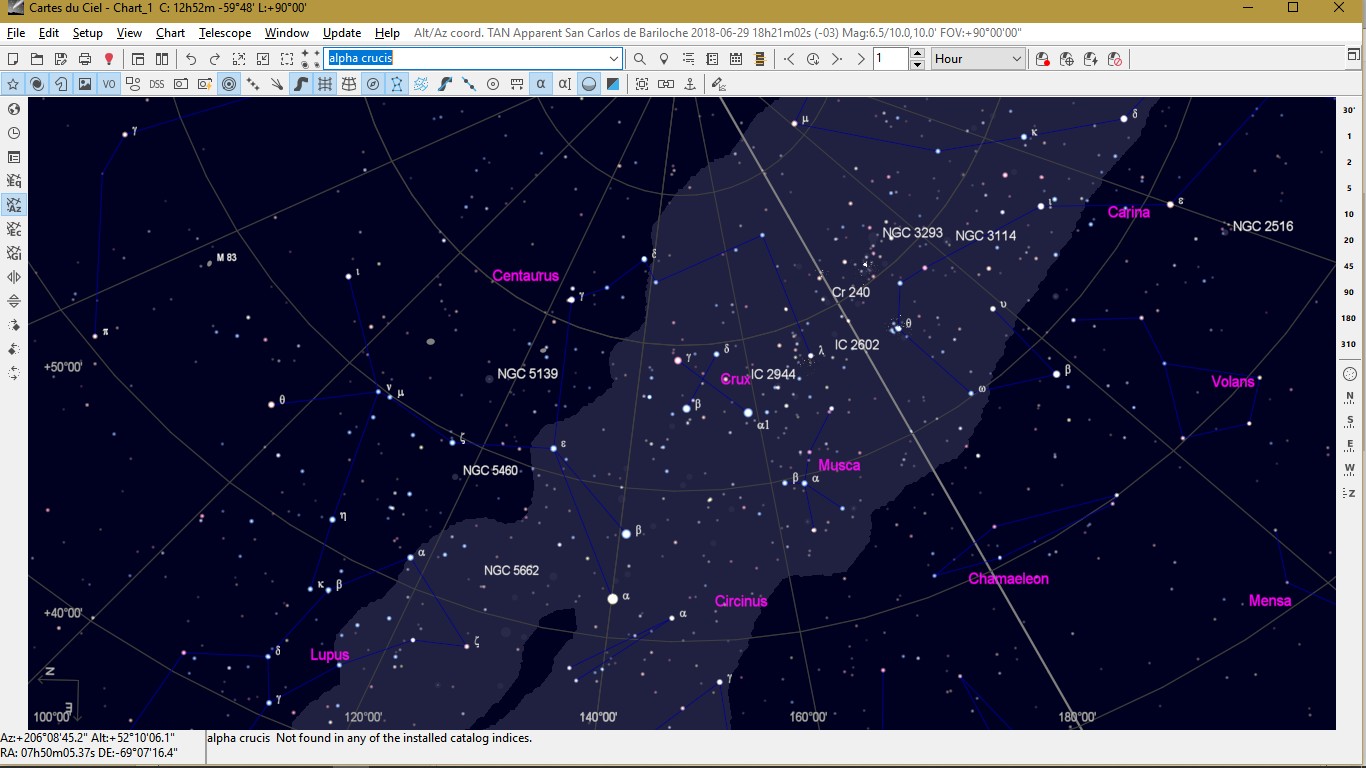Increase the time step value with the up arrow

click(917, 53)
